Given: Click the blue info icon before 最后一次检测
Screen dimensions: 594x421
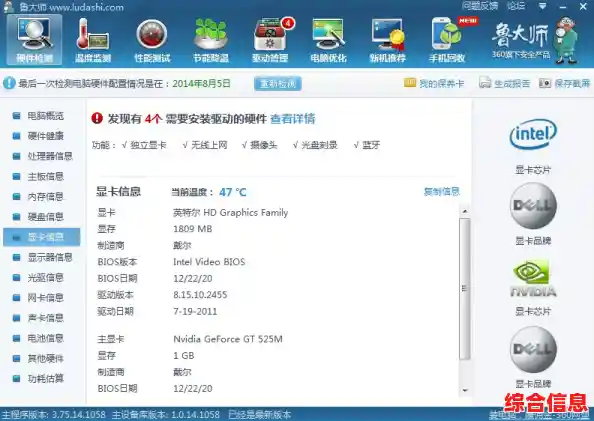Looking at the screenshot, I should 9,83.
